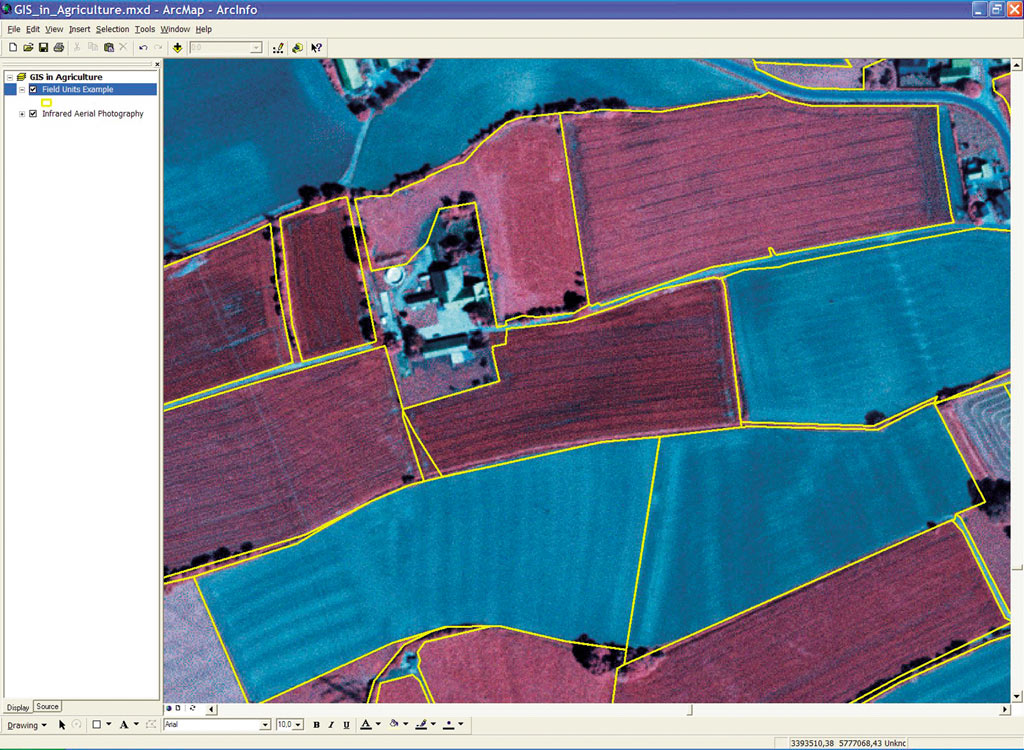Select the Field Units Example layer name
Viewport: 1024px width, 750px height.
(78, 90)
